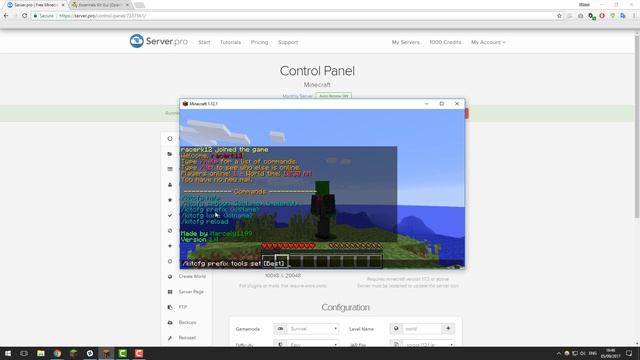
Task: Switch to the Server.pro browser tab
Action: point(34,5)
